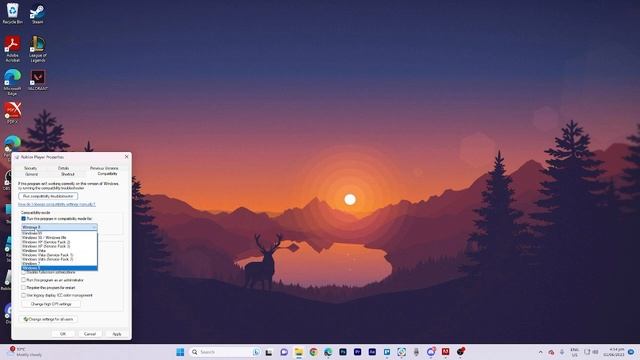Select the Compatibility tab
Image resolution: width=640 pixels, height=360 pixels.
click(x=107, y=174)
